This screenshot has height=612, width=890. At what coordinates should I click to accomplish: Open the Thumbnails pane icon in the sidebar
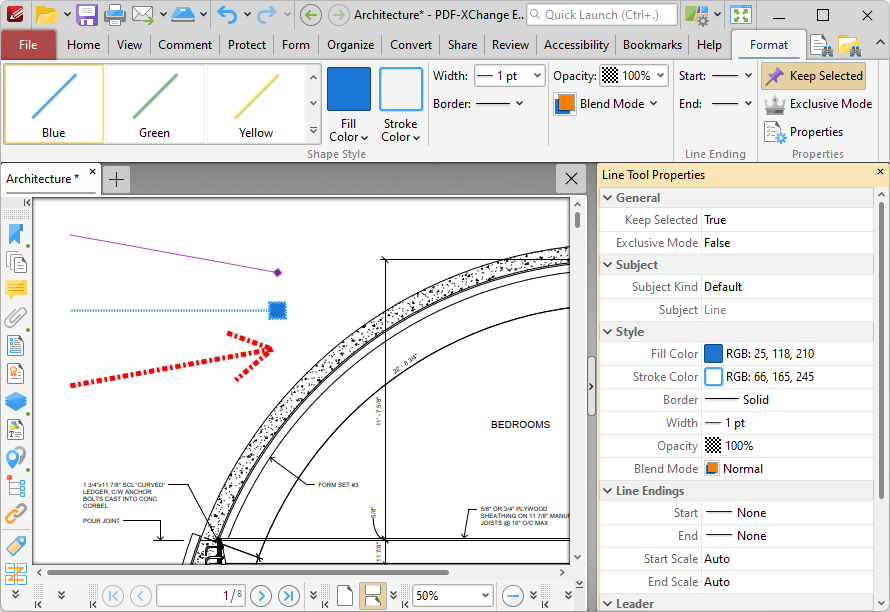[16, 262]
